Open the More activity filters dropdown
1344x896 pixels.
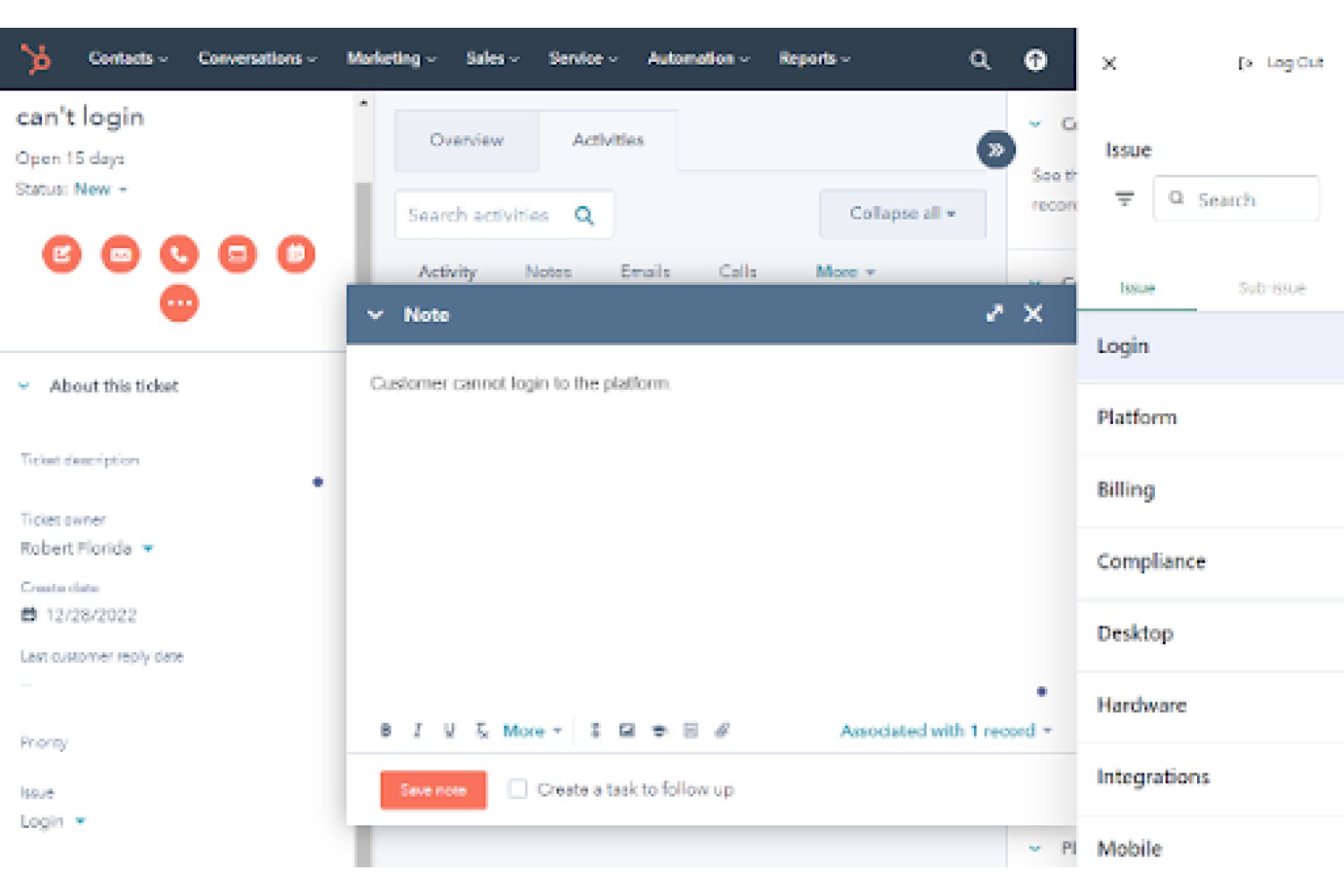pos(845,271)
